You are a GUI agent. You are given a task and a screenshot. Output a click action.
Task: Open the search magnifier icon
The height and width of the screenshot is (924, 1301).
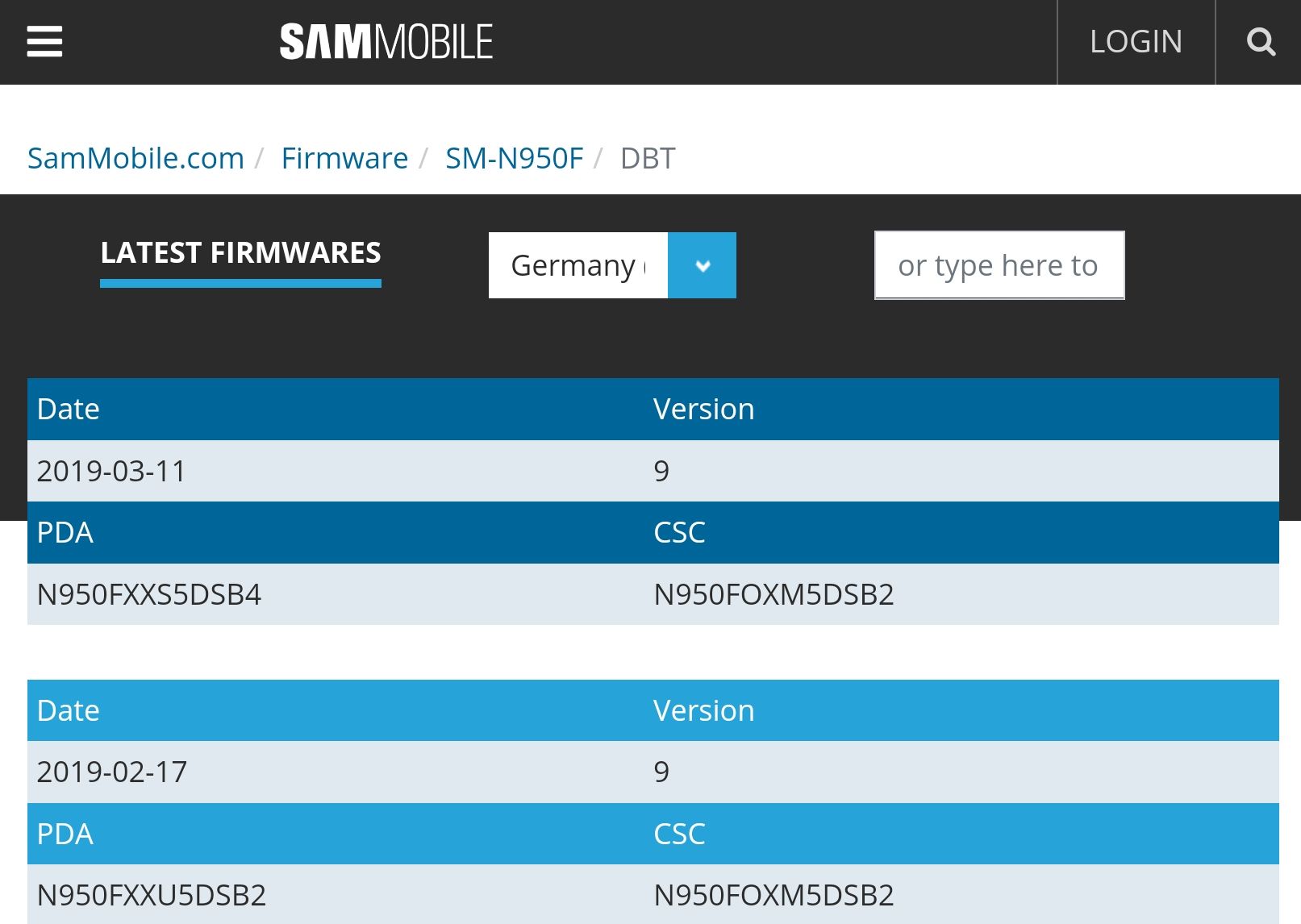[1261, 42]
